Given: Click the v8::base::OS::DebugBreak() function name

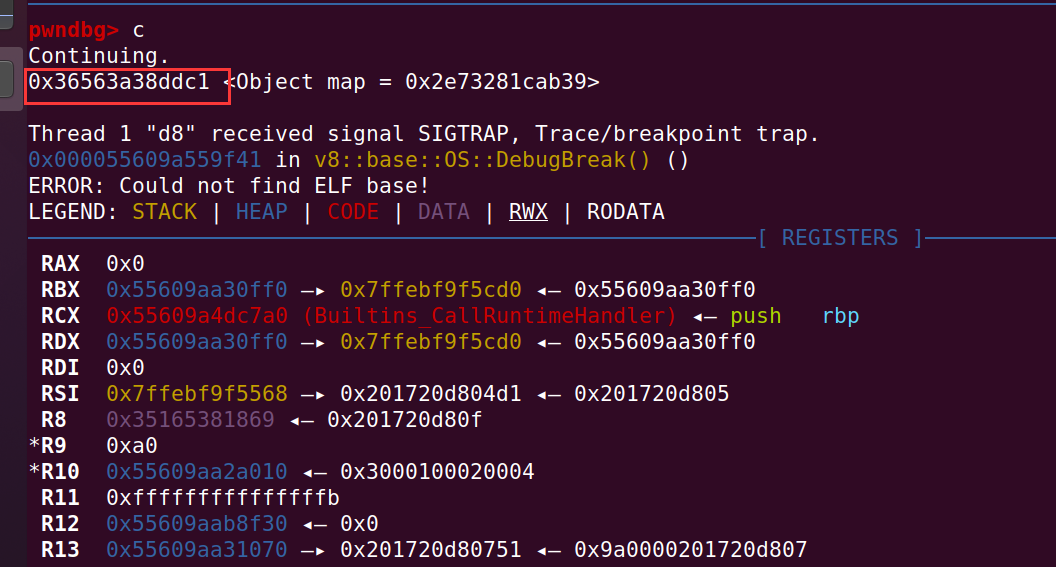Looking at the screenshot, I should [x=482, y=160].
